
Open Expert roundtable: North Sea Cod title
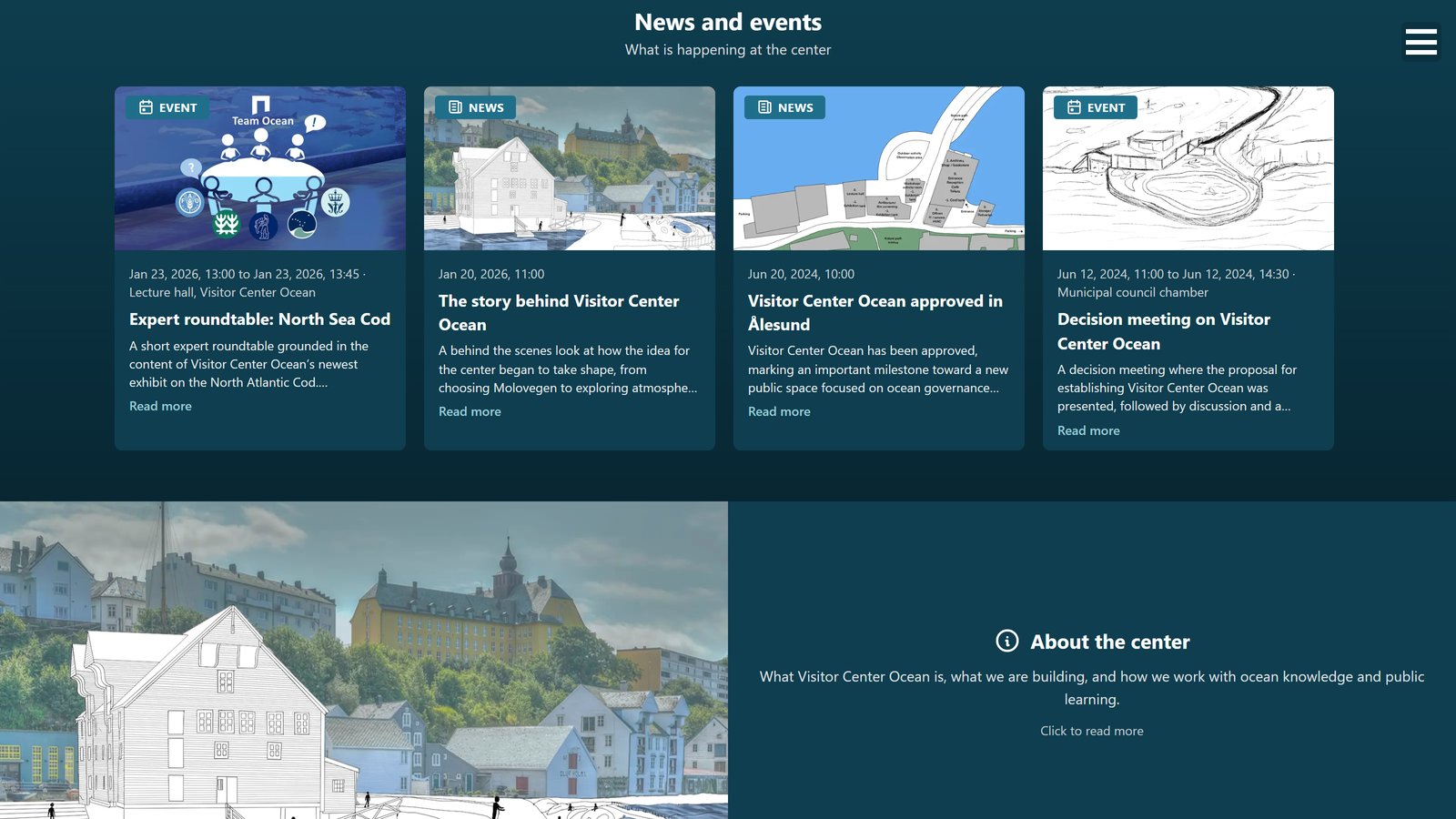[x=259, y=319]
